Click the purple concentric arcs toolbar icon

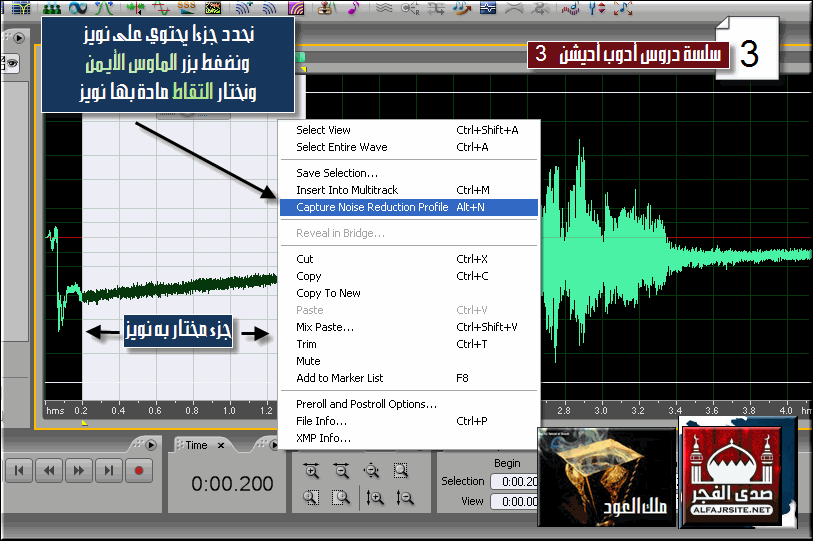click(296, 8)
